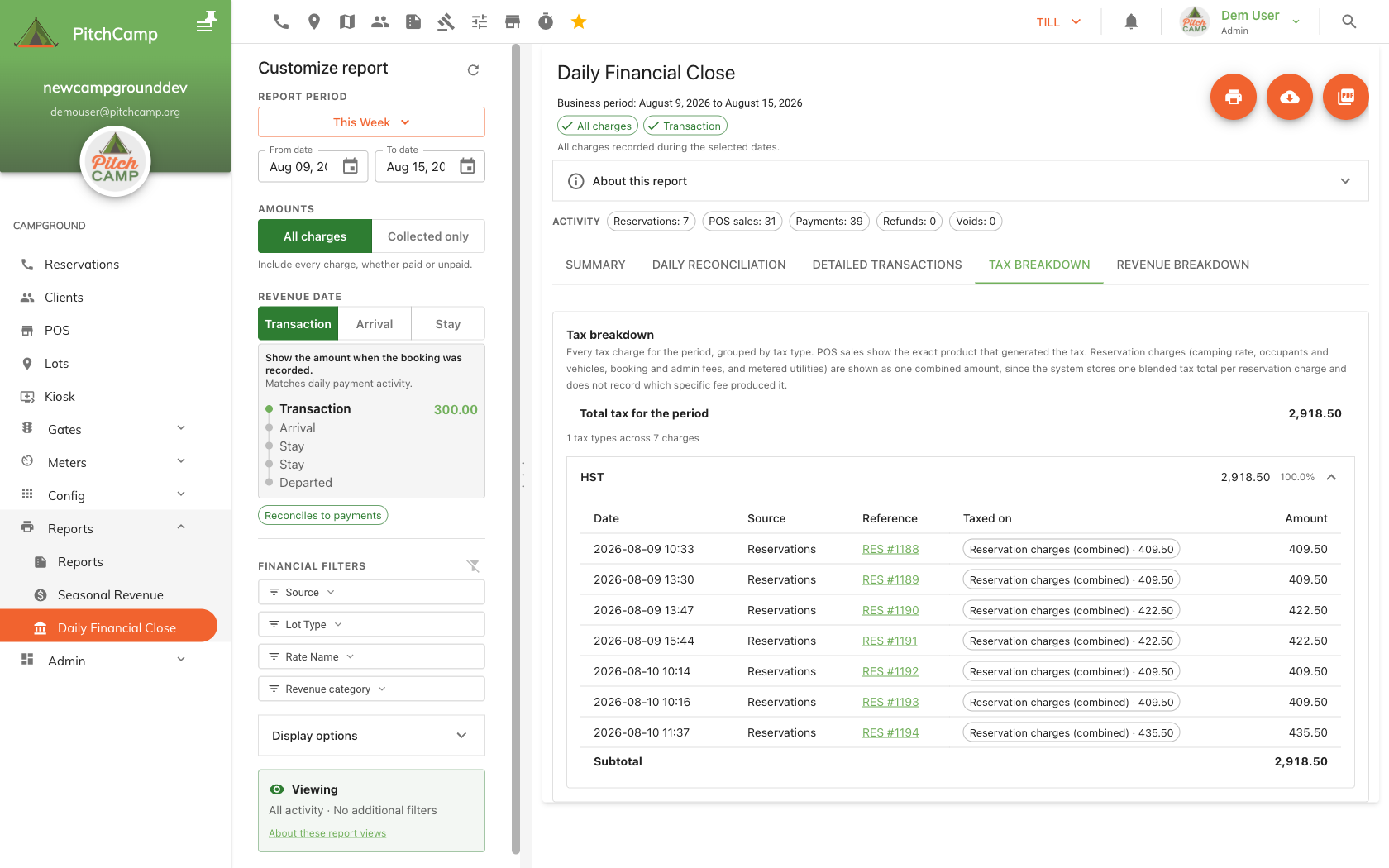Click the All charges checked chip

597,126
